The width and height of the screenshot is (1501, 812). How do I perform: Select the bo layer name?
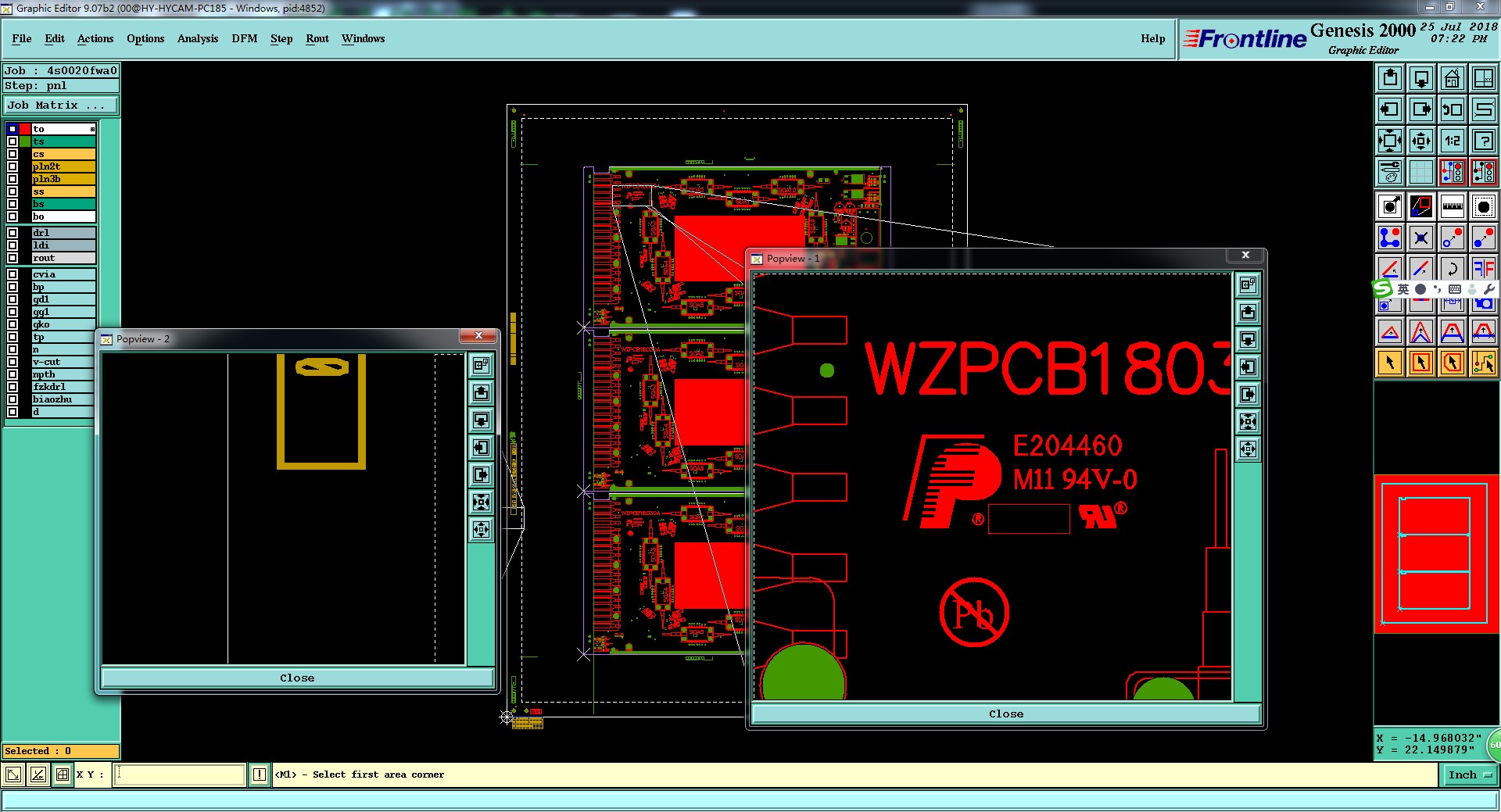click(x=63, y=216)
